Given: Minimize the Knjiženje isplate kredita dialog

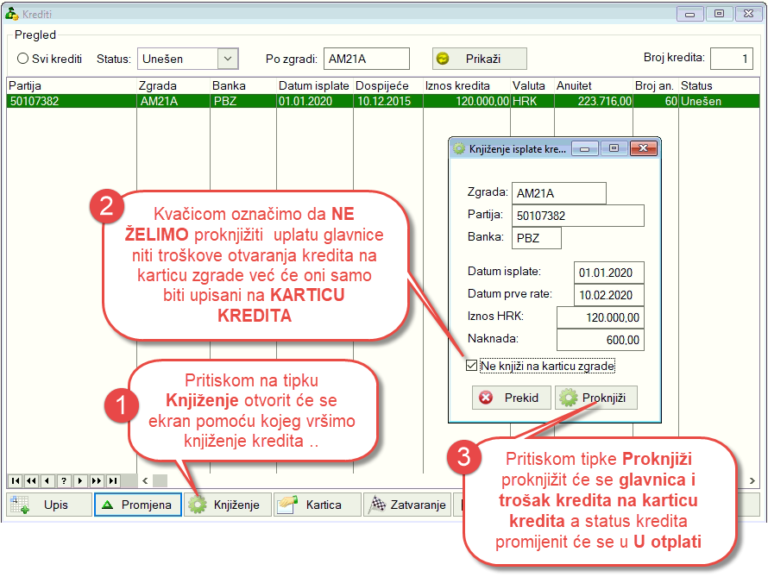Looking at the screenshot, I should point(585,148).
